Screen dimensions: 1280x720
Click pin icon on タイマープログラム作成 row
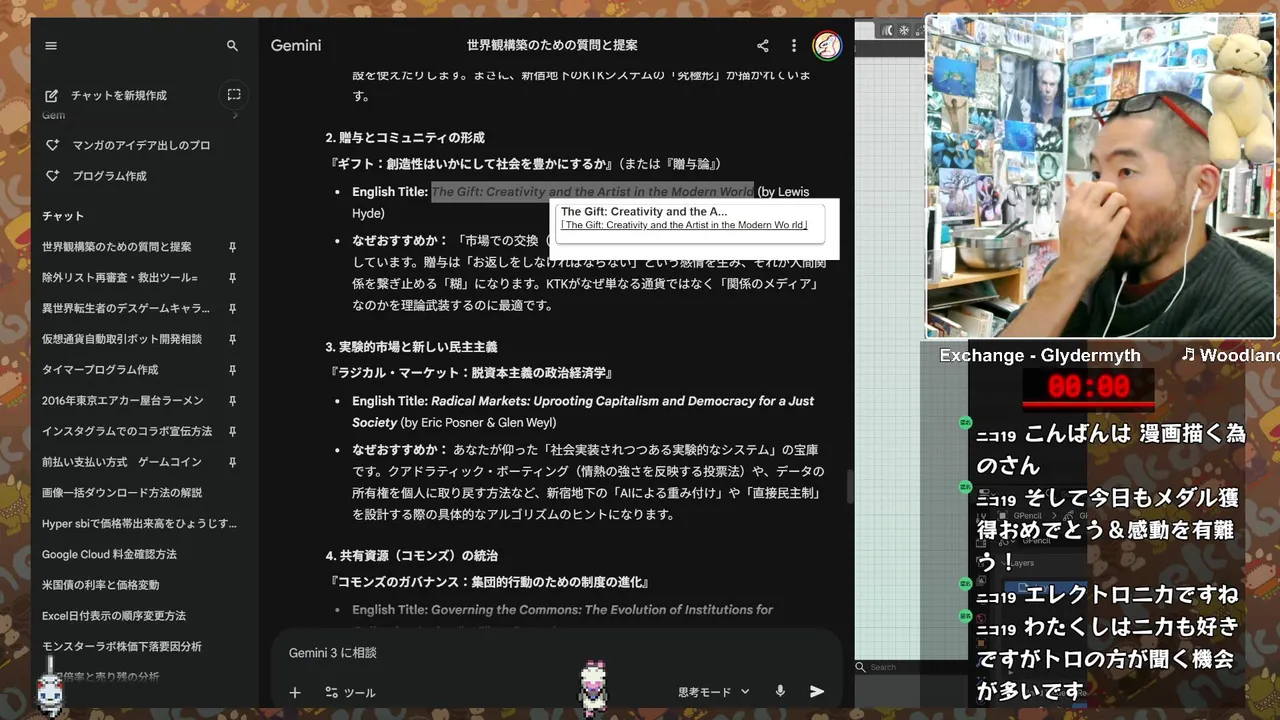tap(232, 370)
